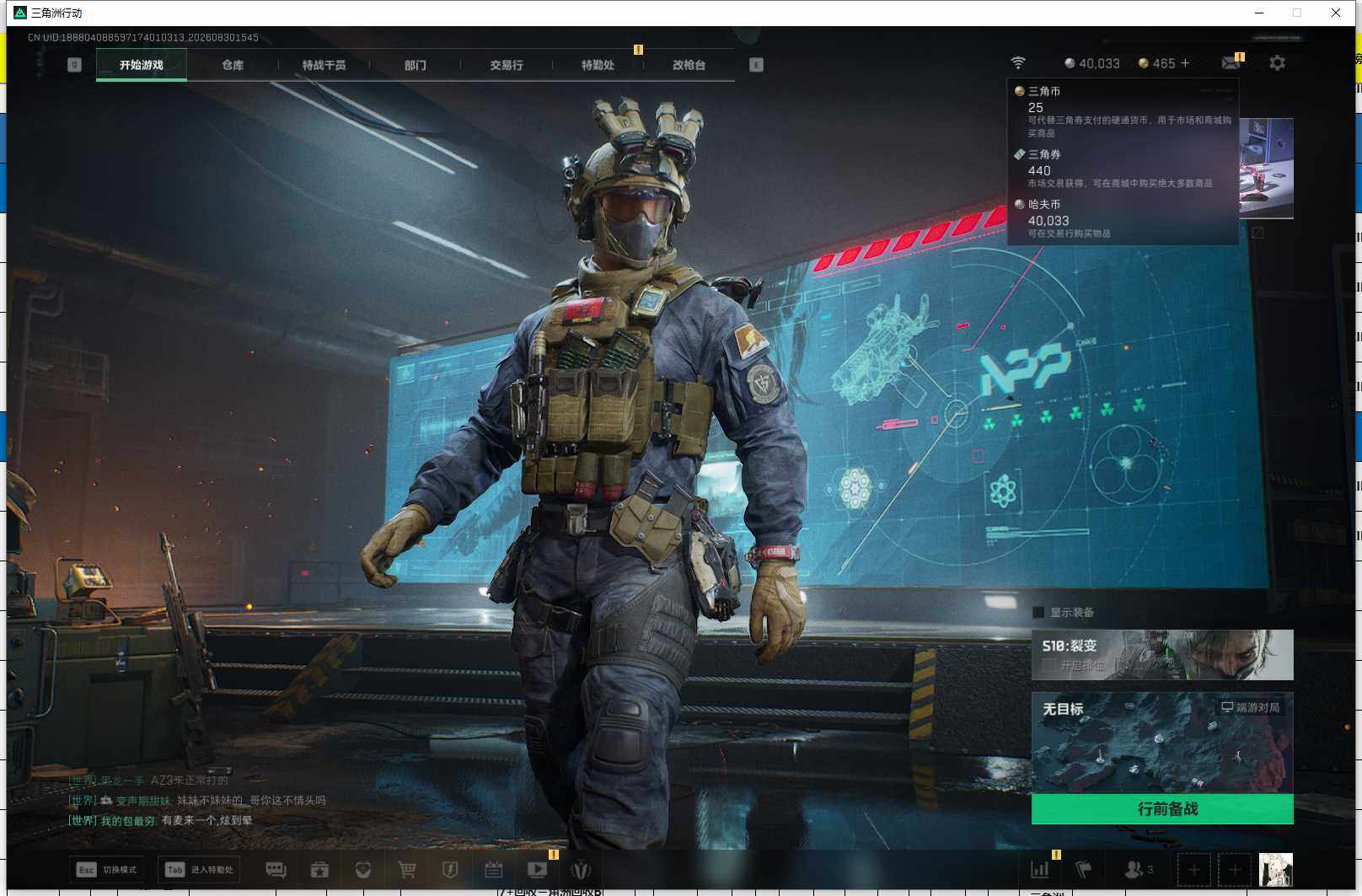Viewport: 1362px width, 896px height.
Task: Click the 行前备战 green button
Action: (x=1162, y=809)
